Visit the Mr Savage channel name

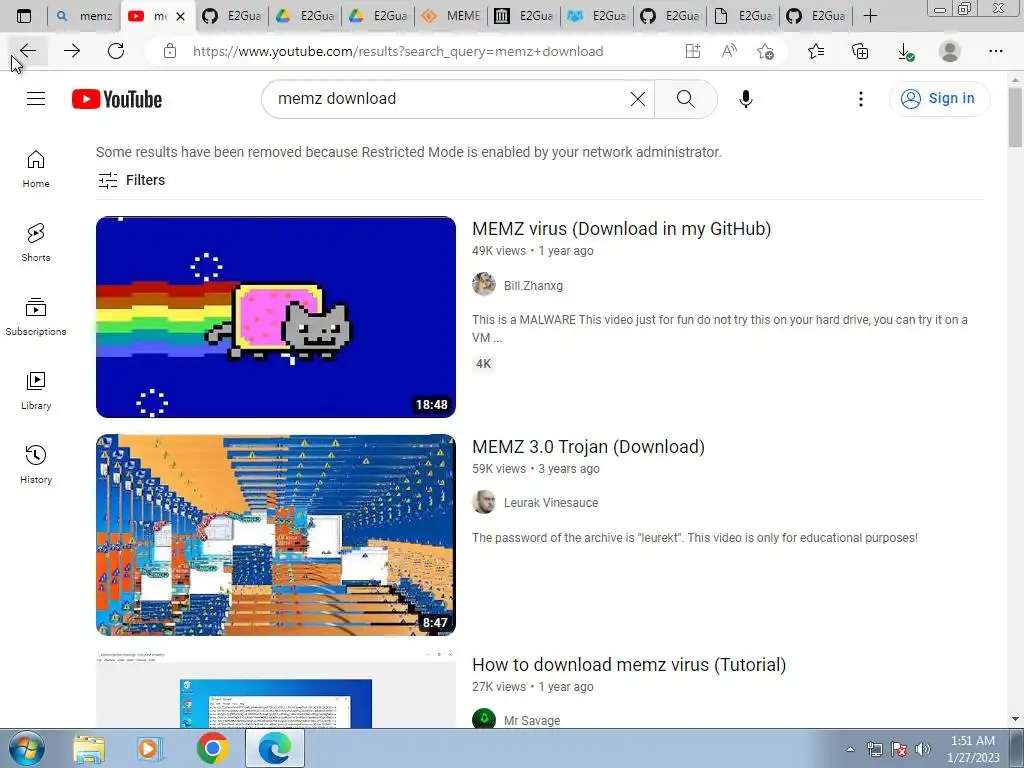click(x=532, y=720)
